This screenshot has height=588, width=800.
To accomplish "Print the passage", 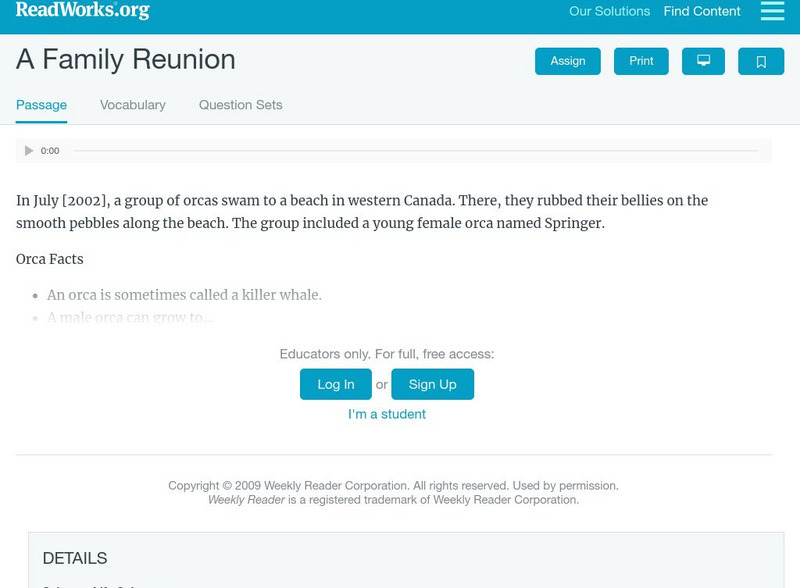I will coord(641,61).
